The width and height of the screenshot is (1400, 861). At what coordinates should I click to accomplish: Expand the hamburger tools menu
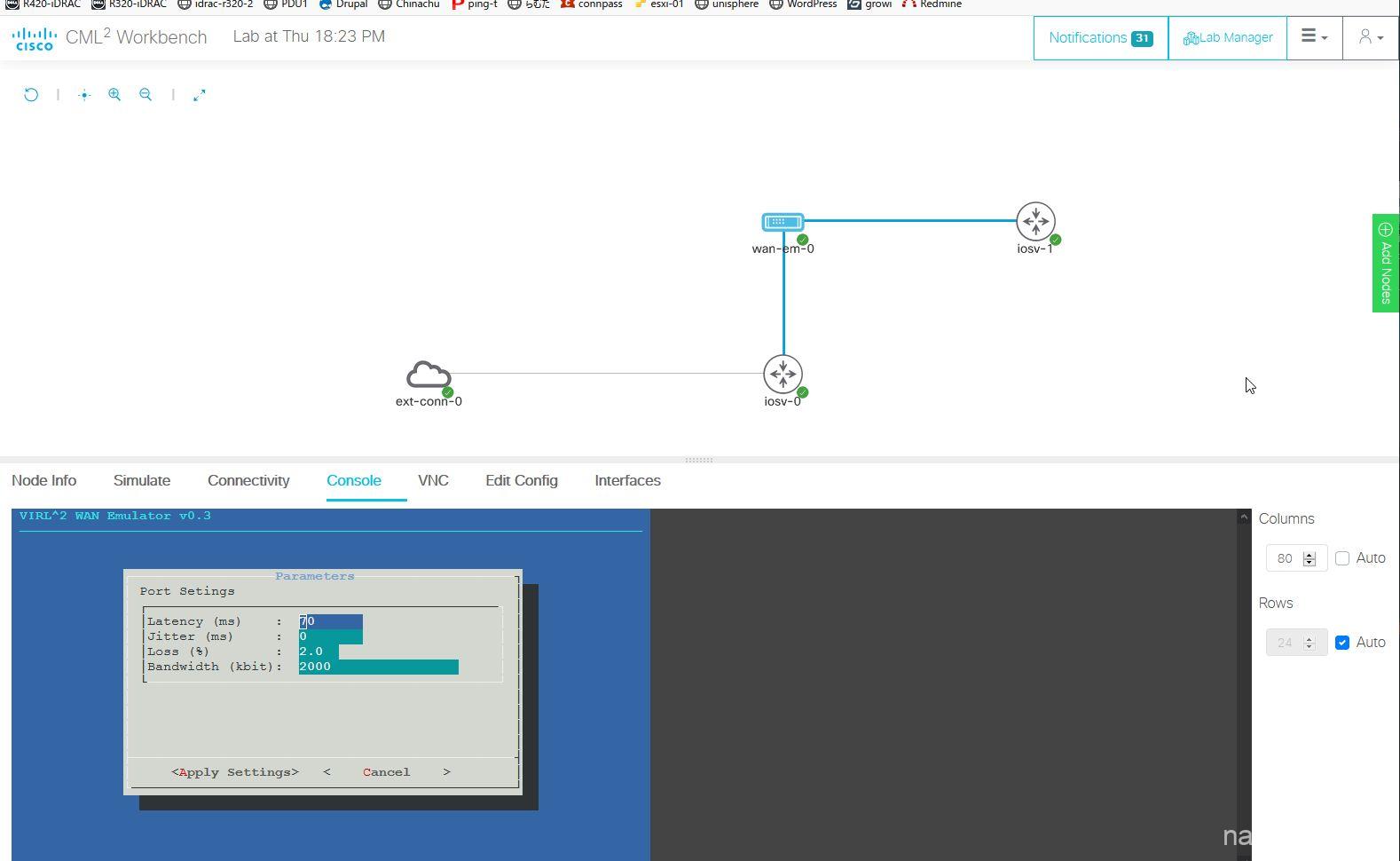point(1314,37)
